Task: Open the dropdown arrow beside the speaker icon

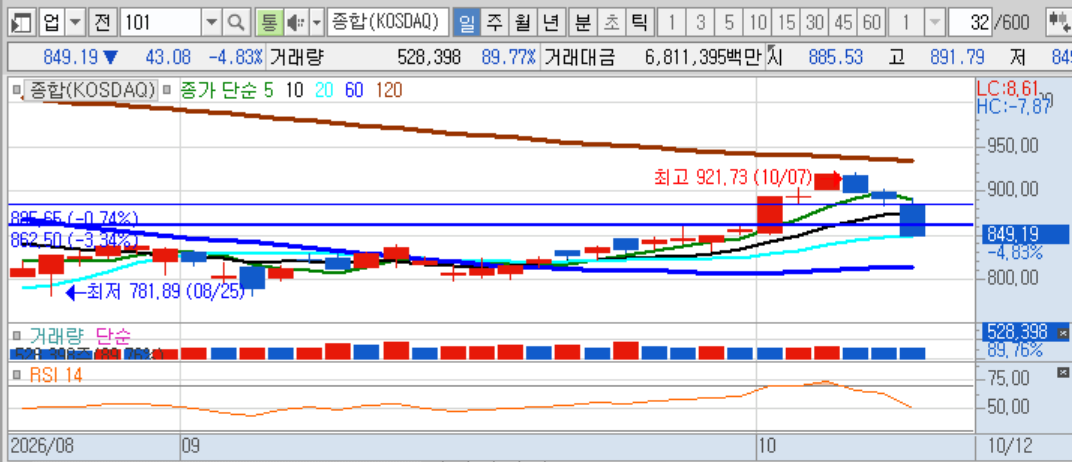Action: [x=316, y=23]
